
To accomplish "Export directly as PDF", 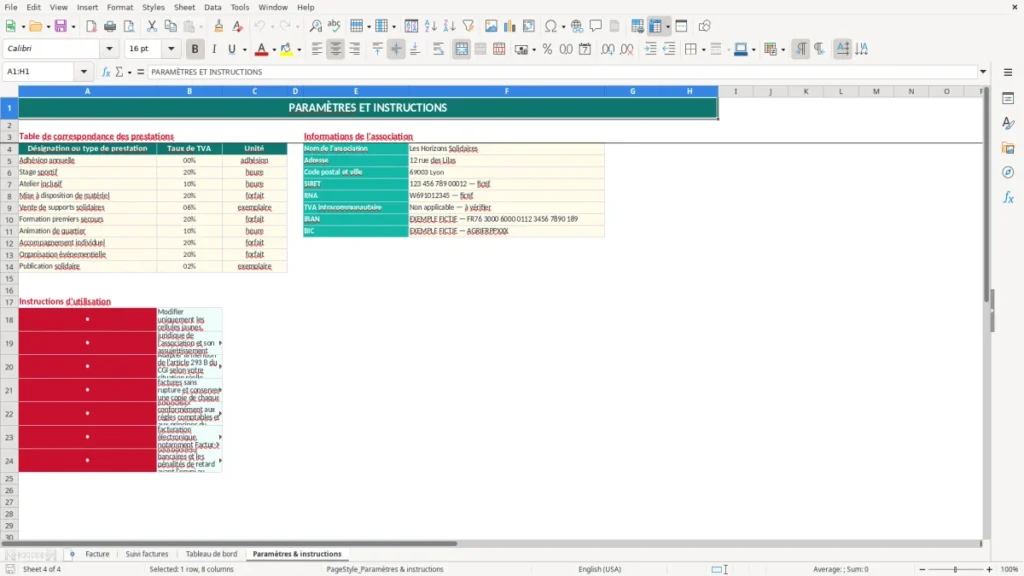I will (91, 26).
